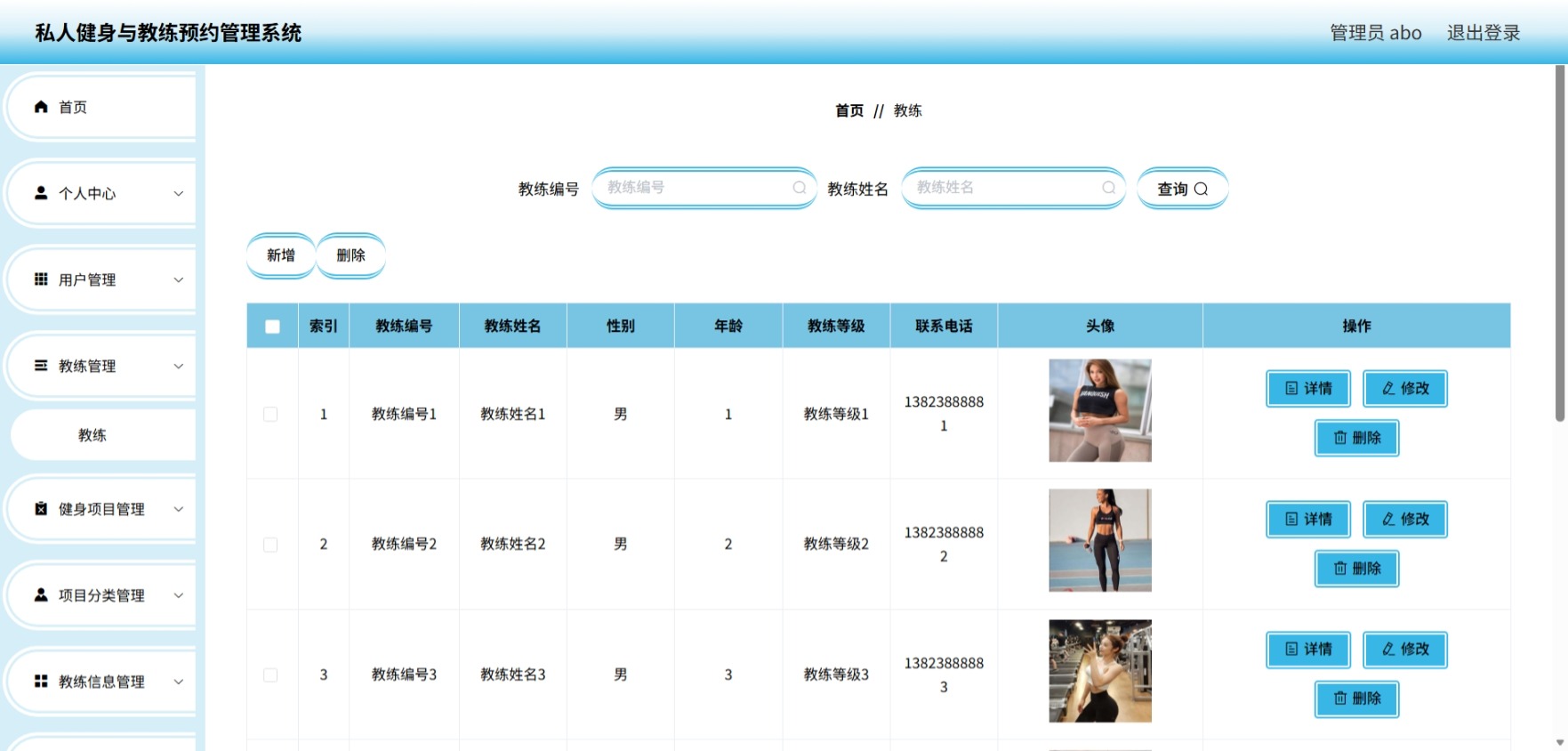Click the 用户管理 grid icon
1568x751 pixels.
[41, 279]
